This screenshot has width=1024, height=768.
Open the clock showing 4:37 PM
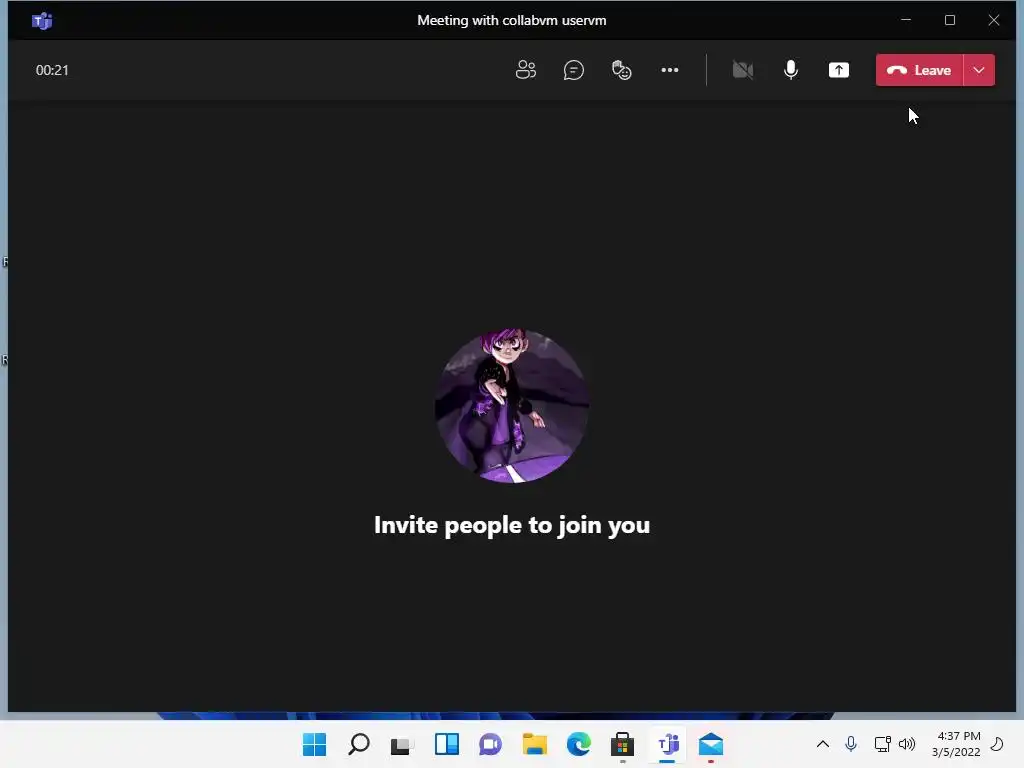pos(956,744)
